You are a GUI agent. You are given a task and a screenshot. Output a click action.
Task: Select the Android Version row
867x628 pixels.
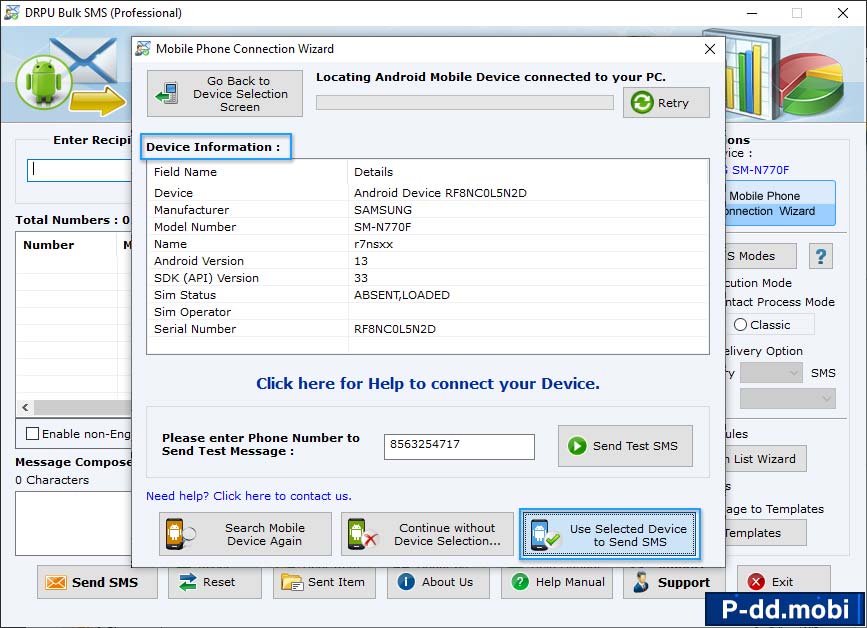pyautogui.click(x=428, y=261)
